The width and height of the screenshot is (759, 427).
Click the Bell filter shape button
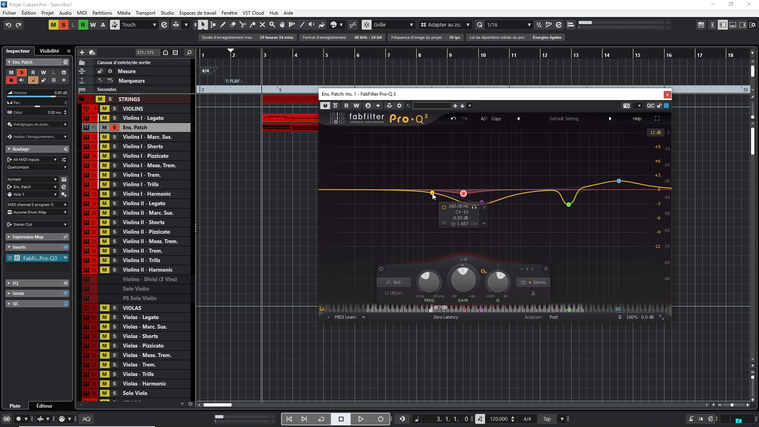coord(393,282)
